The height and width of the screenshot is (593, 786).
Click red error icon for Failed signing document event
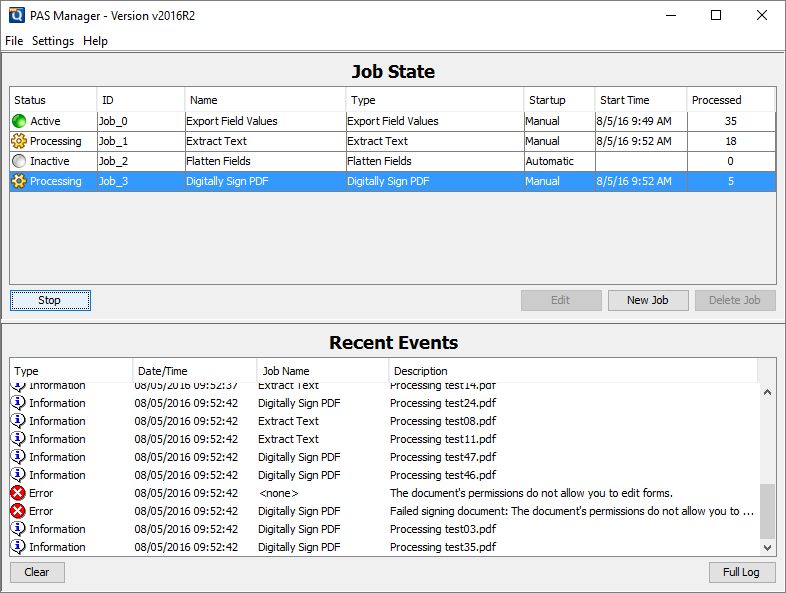(18, 511)
